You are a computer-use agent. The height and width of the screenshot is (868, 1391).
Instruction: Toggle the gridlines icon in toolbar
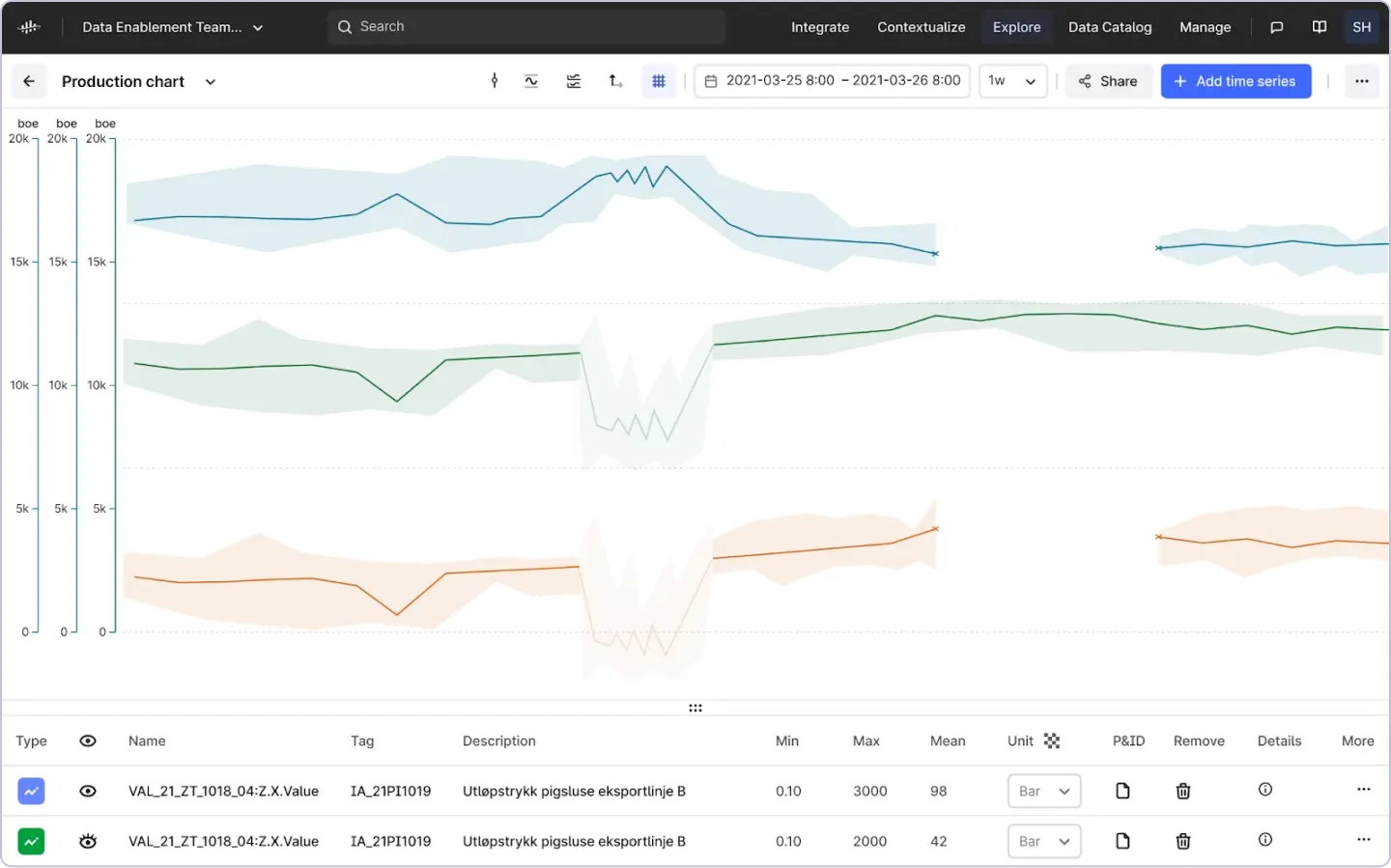pos(659,81)
